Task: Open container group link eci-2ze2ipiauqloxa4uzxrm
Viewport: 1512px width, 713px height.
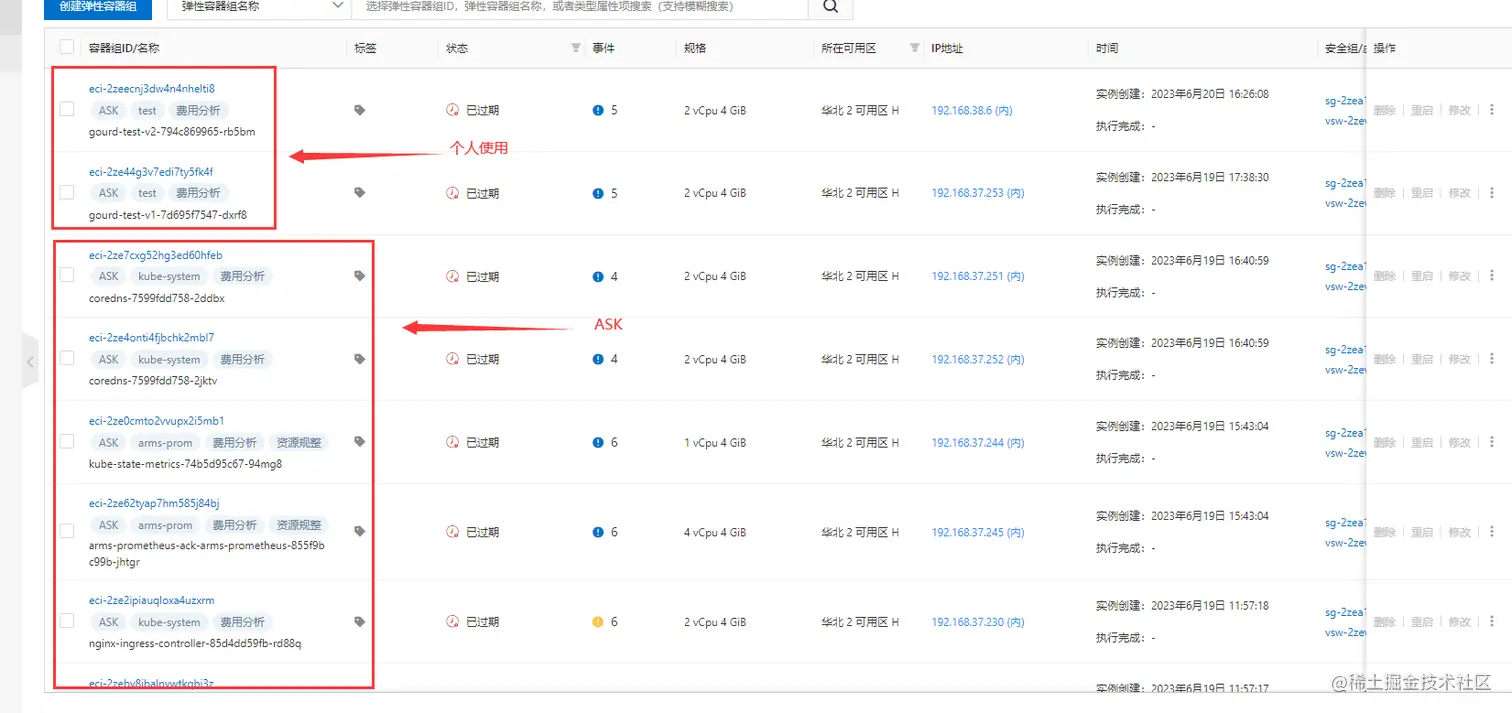Action: click(151, 601)
